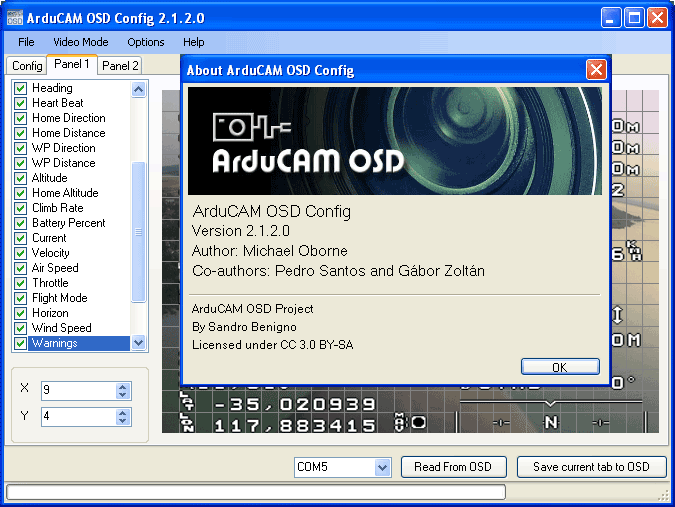675x507 pixels.
Task: Toggle the Throttle checkbox
Action: [x=20, y=283]
